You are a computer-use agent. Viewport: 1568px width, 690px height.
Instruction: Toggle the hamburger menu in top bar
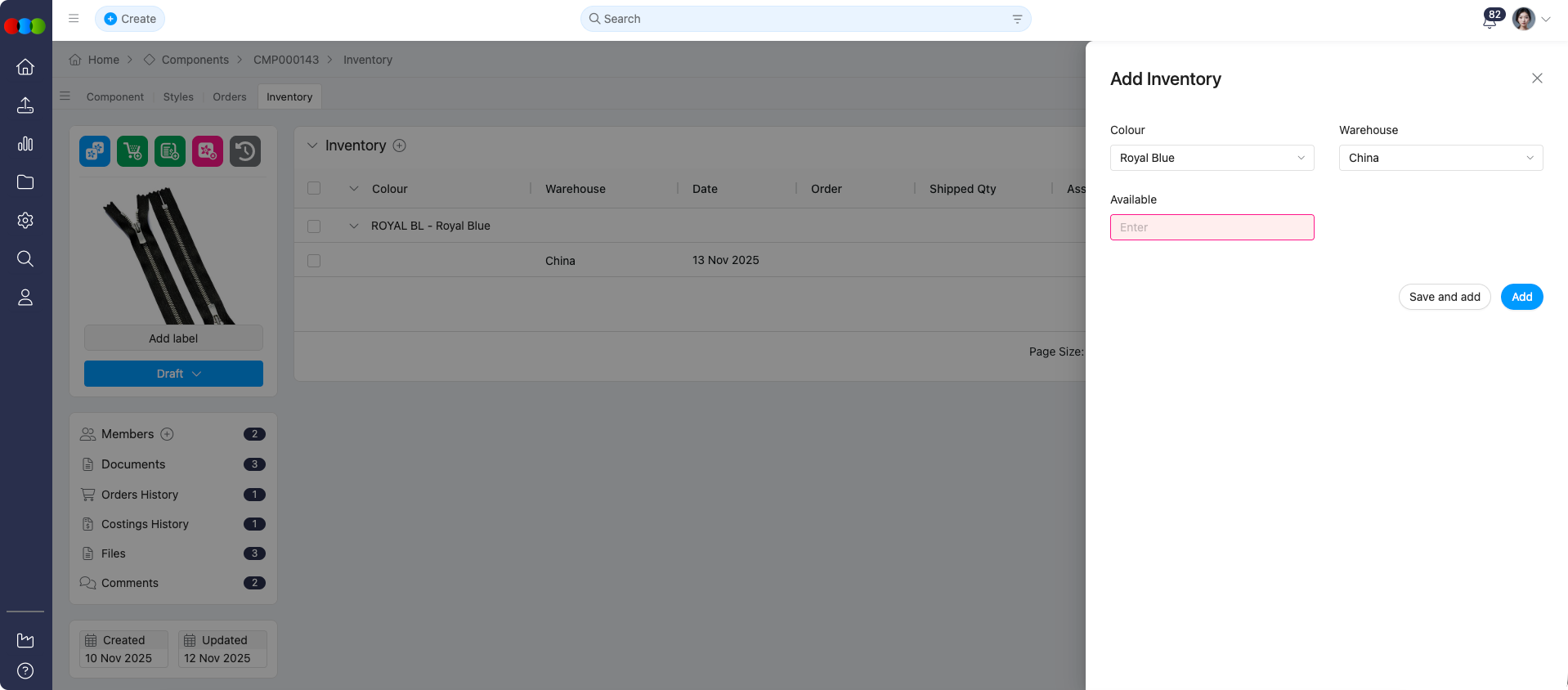[74, 18]
